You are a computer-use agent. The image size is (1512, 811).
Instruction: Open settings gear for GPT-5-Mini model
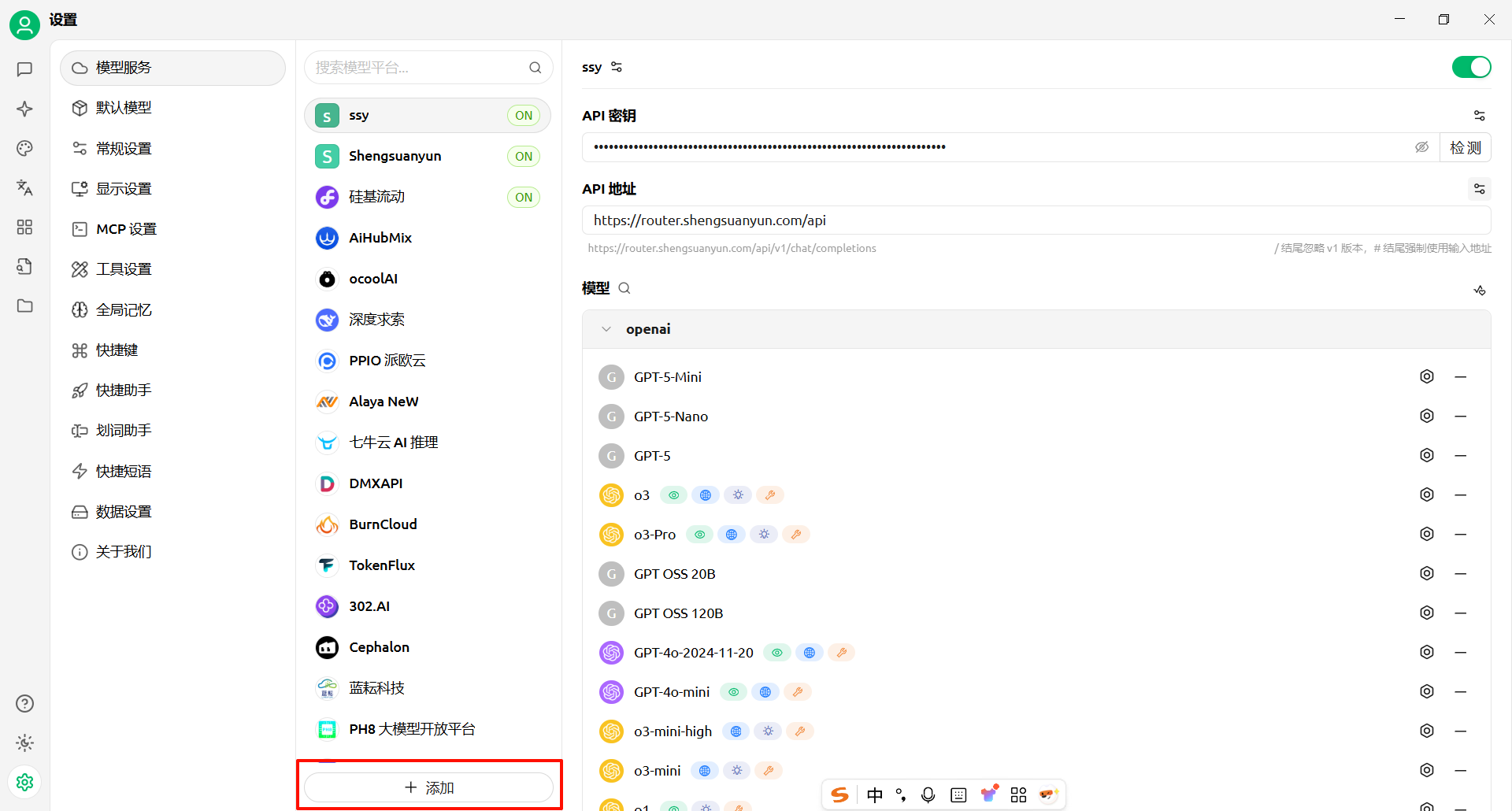point(1426,376)
